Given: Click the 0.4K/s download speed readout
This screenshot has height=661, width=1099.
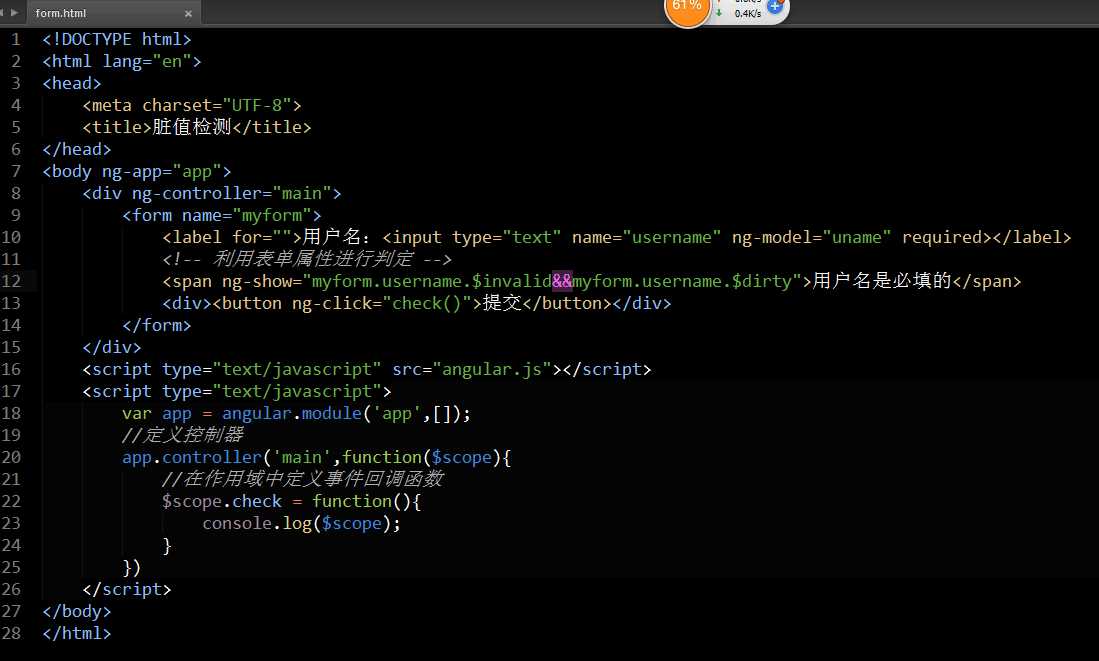Looking at the screenshot, I should pos(747,14).
